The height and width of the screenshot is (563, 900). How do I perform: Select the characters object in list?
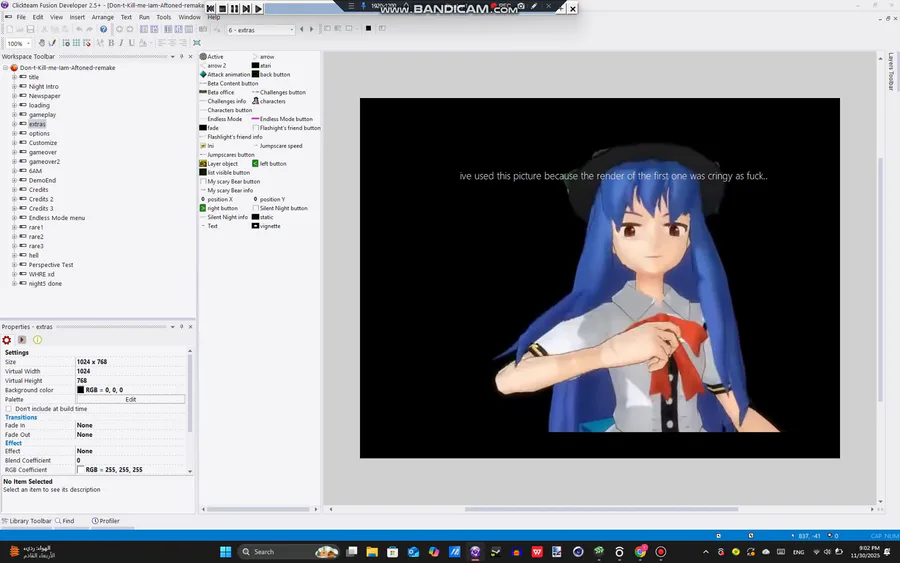269,101
